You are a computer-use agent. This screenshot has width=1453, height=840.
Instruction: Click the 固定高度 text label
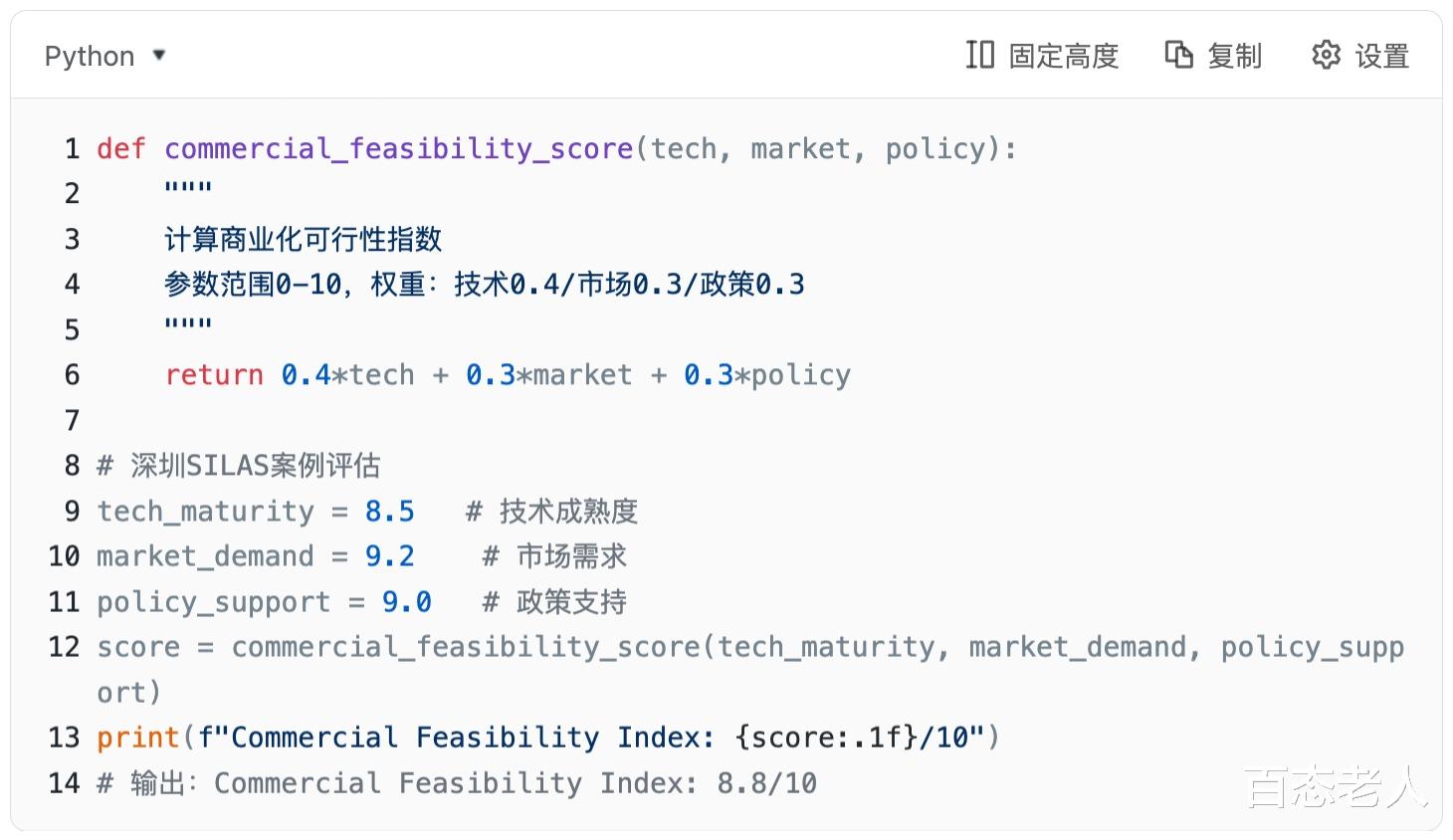pos(1064,56)
